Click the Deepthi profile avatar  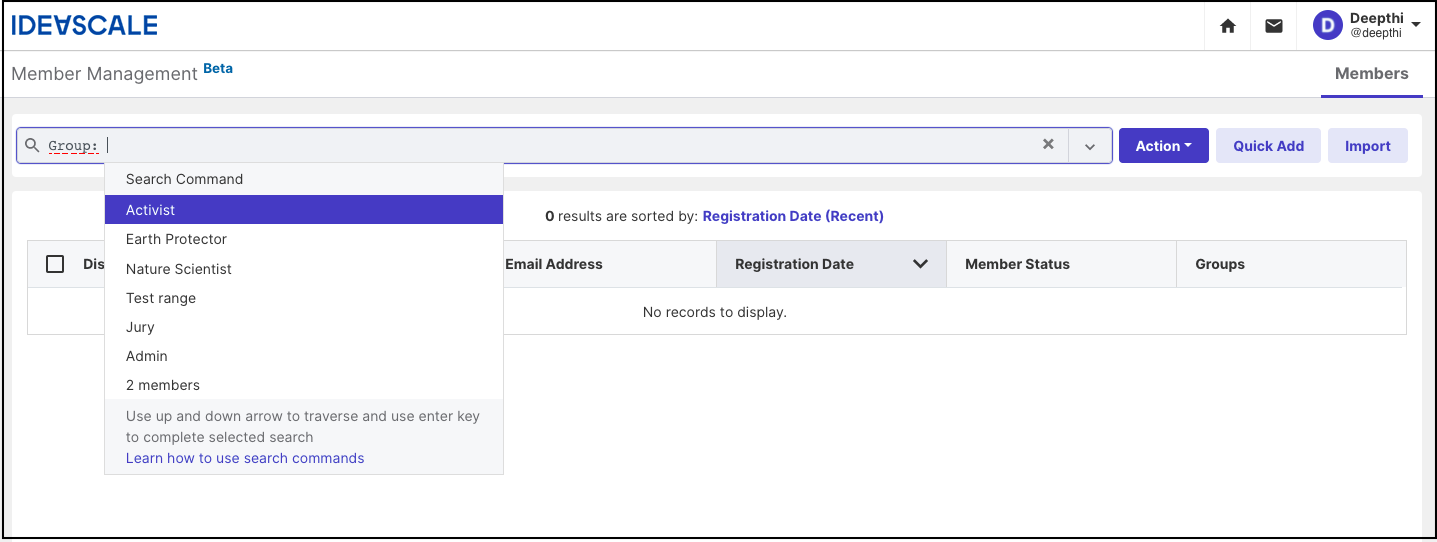(1327, 26)
